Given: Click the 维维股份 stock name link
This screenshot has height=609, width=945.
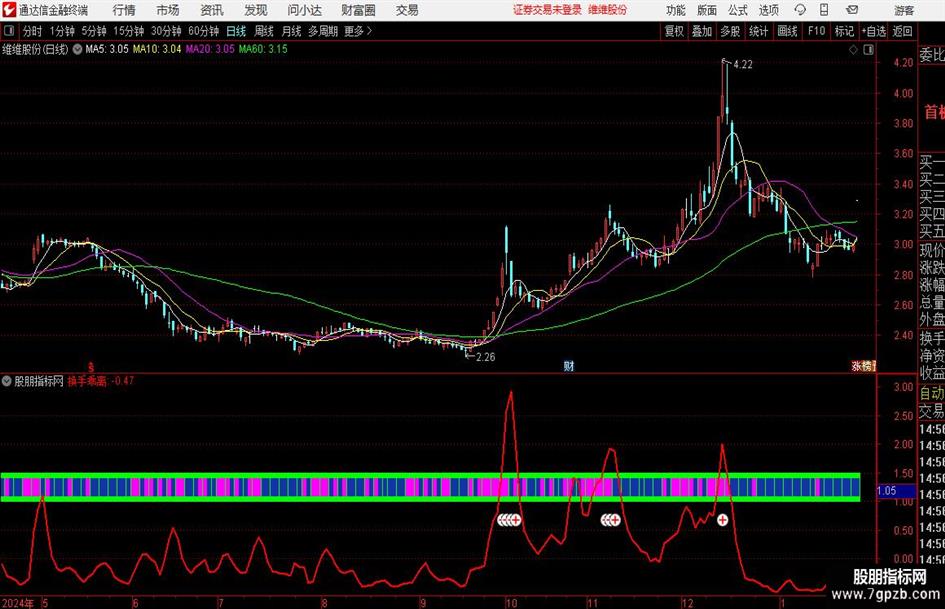Looking at the screenshot, I should point(608,10).
